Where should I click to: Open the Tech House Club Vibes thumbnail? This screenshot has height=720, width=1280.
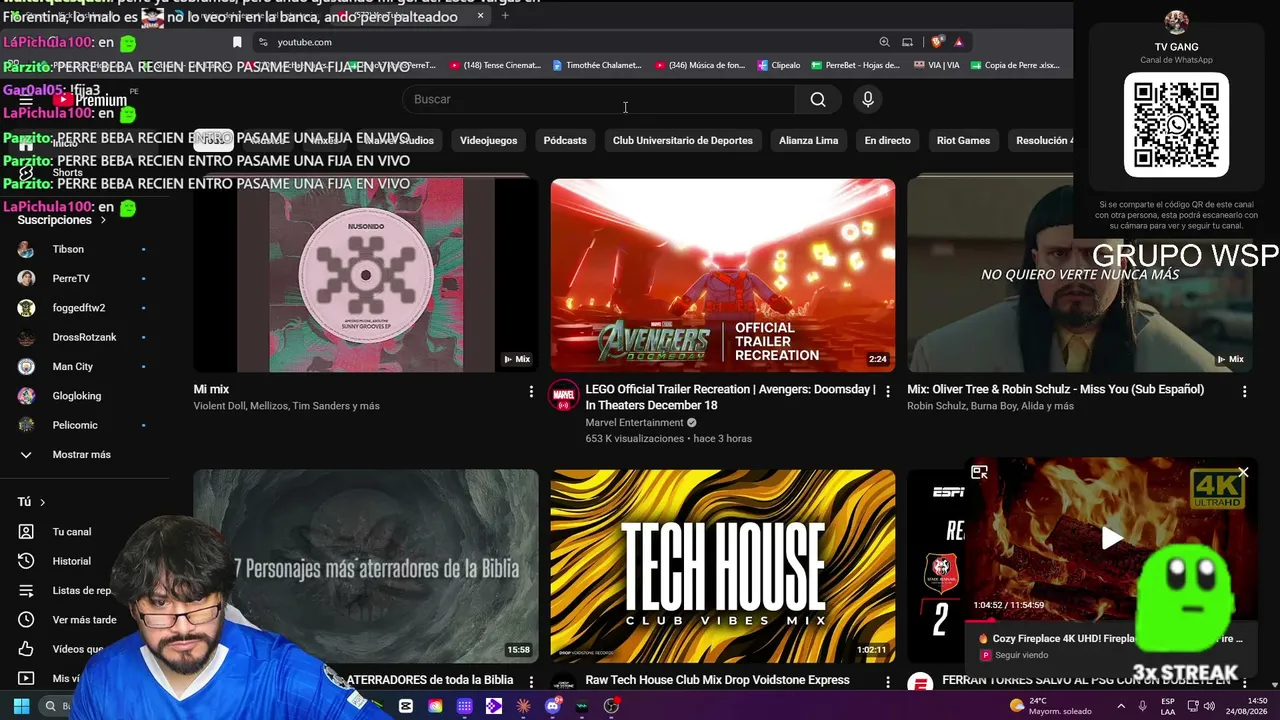tap(723, 566)
